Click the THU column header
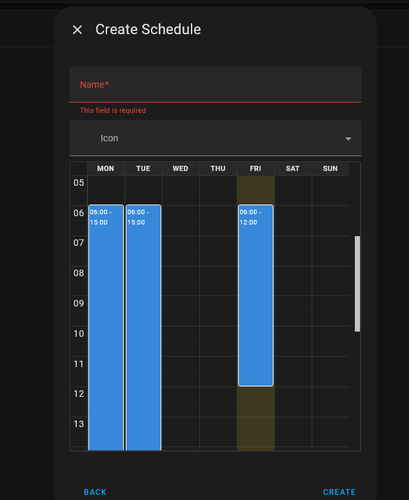The height and width of the screenshot is (500, 409). (218, 169)
